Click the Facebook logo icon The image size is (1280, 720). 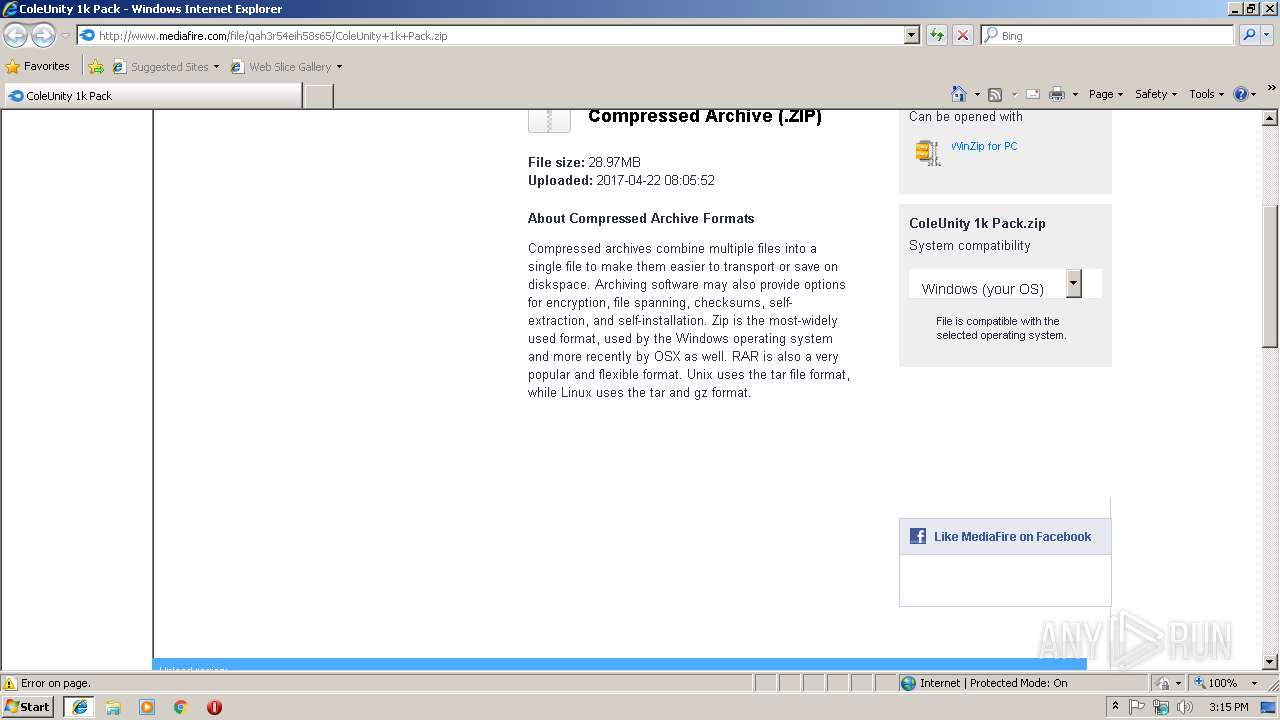pos(918,536)
